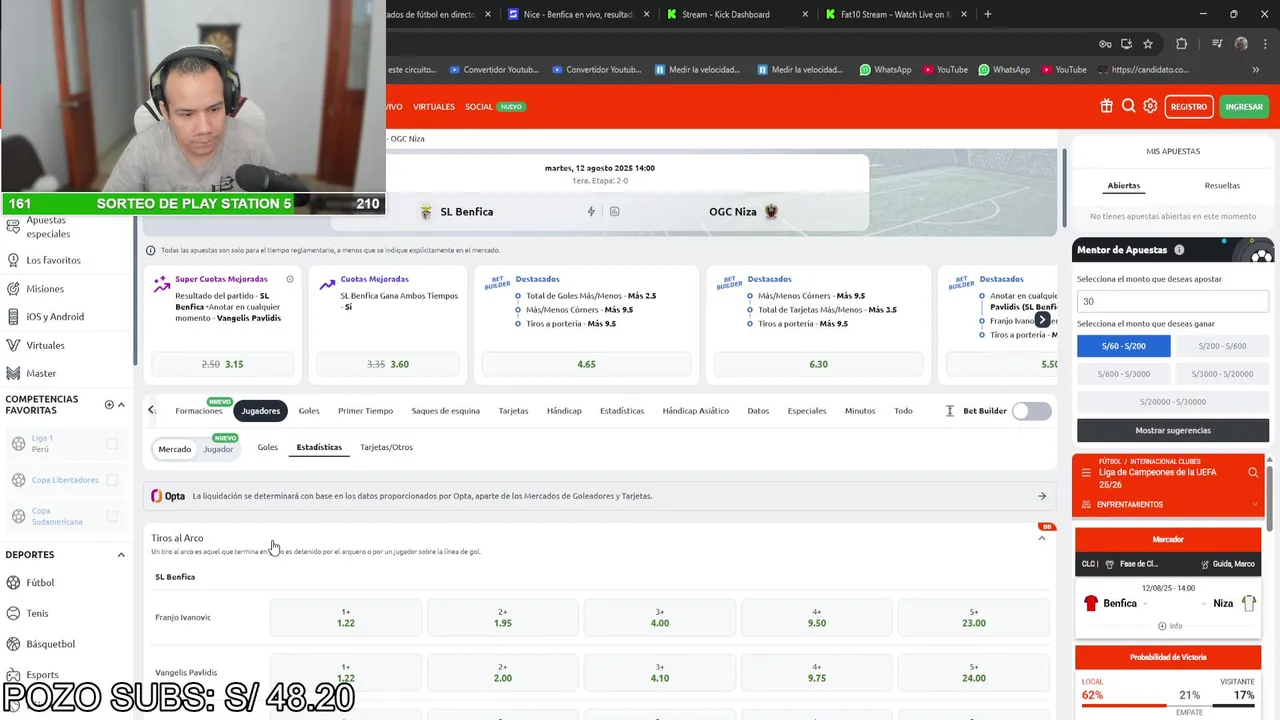This screenshot has width=1280, height=720.
Task: Open the site settings gear icon
Action: [1150, 106]
